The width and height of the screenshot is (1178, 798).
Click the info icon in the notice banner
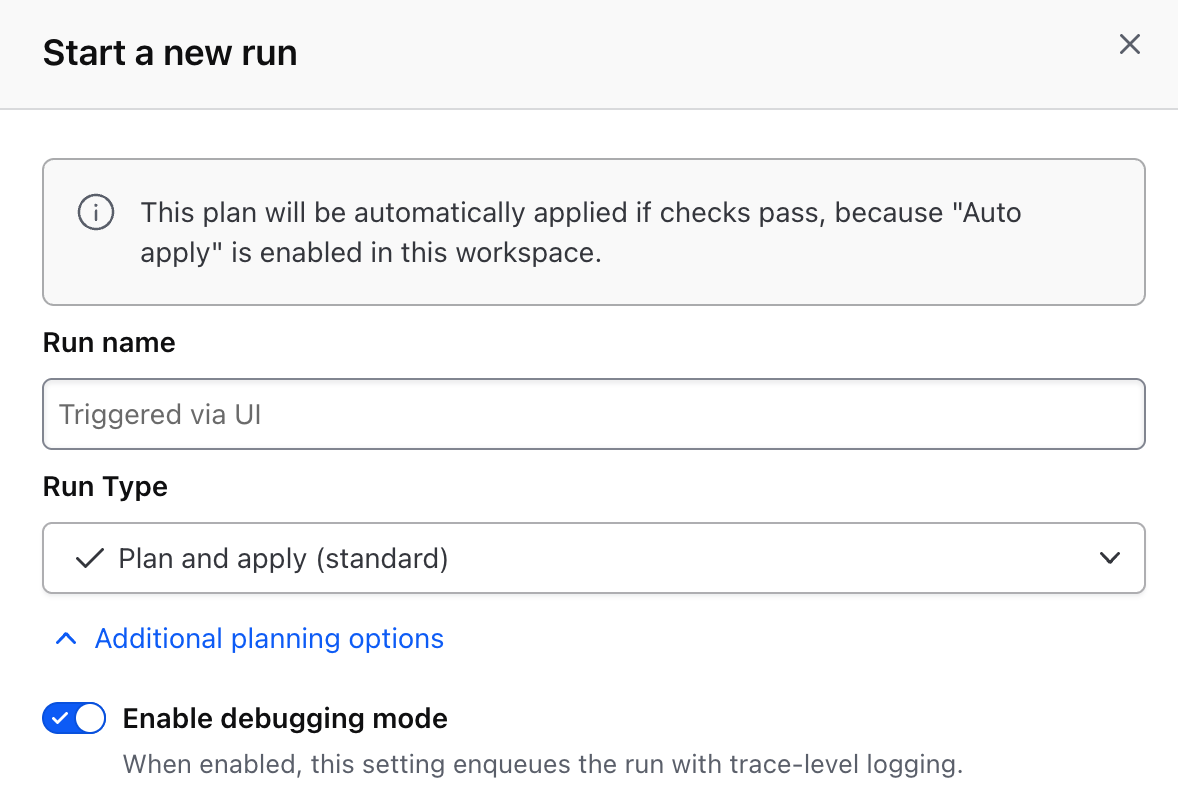[95, 213]
